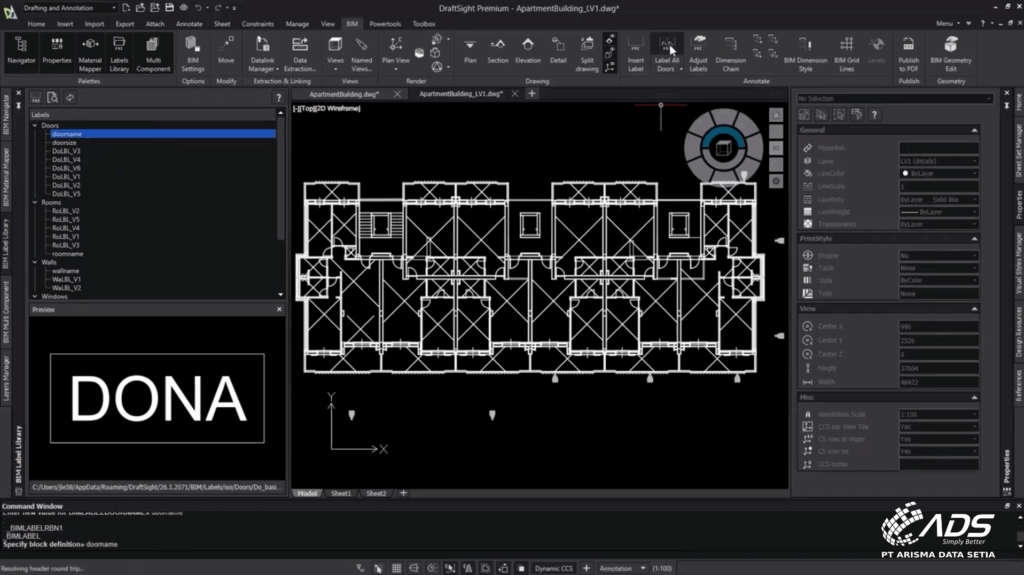
Task: Select the doorsize label
Action: [64, 142]
